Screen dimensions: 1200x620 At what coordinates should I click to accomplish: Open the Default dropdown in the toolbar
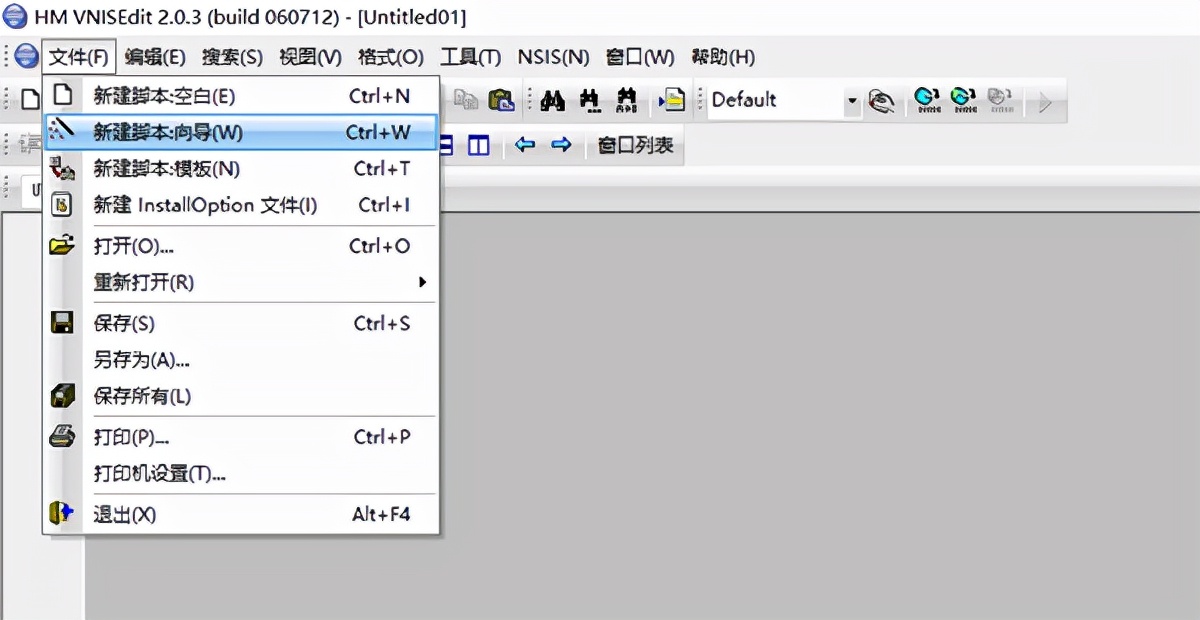pyautogui.click(x=852, y=100)
